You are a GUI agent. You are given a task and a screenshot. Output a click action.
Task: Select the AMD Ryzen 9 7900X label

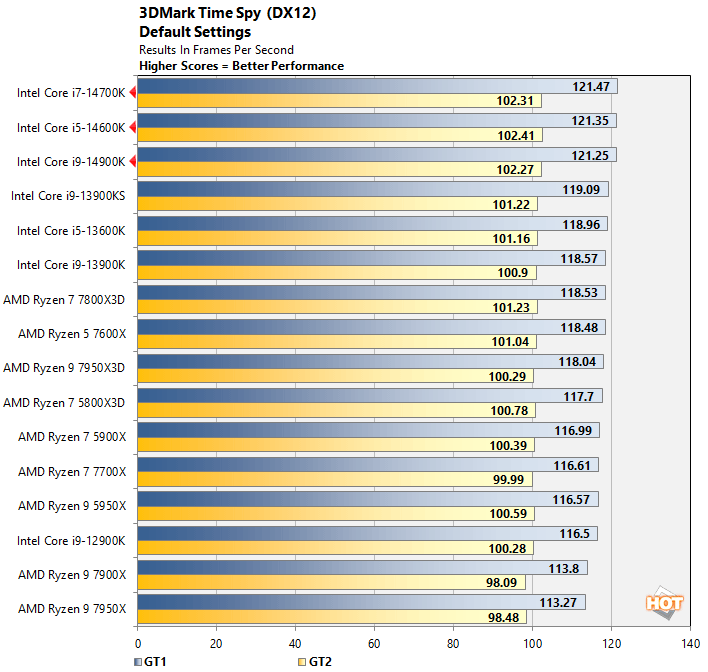(x=72, y=574)
